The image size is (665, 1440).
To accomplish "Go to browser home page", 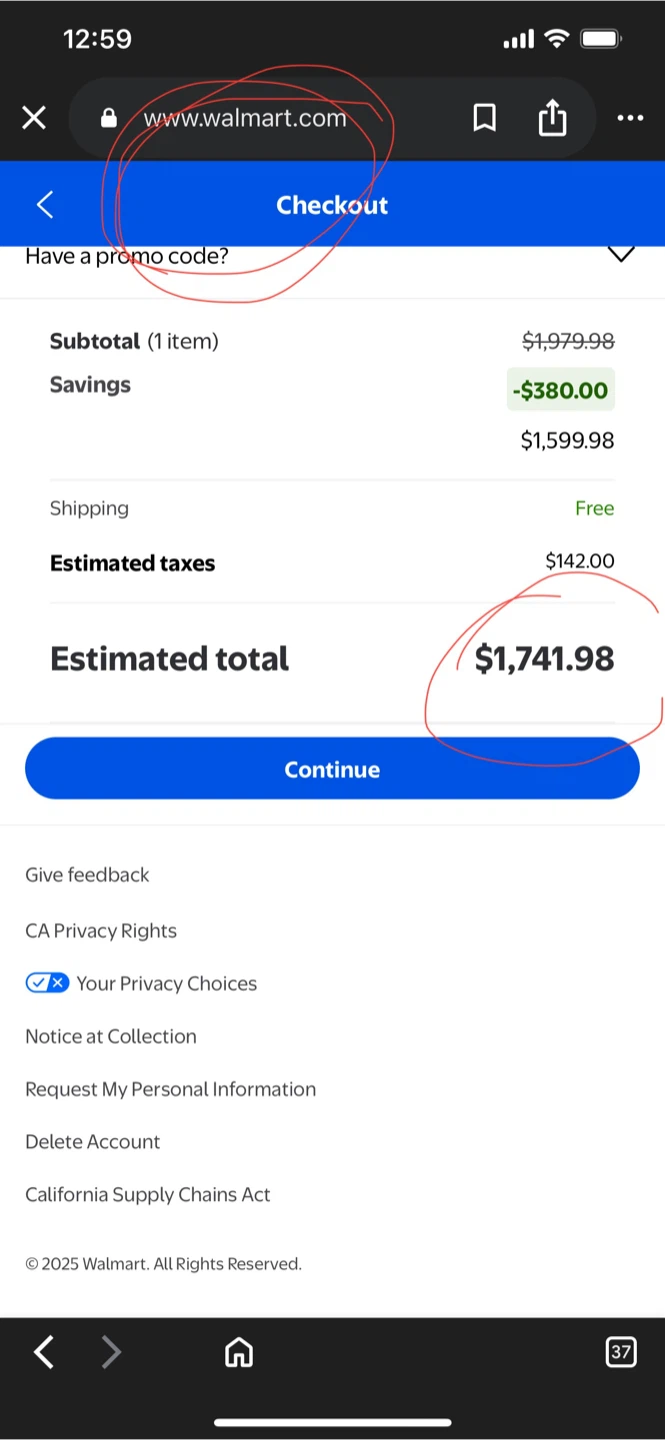I will [239, 1353].
